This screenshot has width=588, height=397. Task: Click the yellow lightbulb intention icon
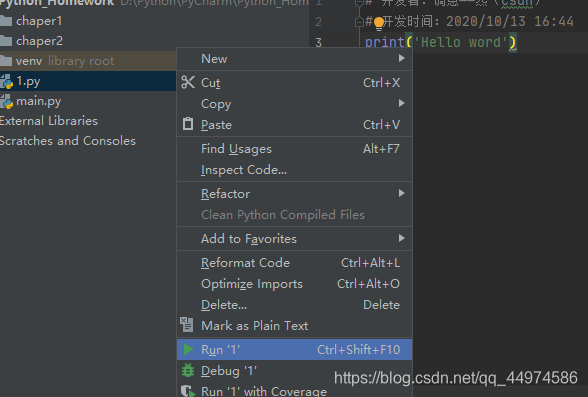pos(379,23)
